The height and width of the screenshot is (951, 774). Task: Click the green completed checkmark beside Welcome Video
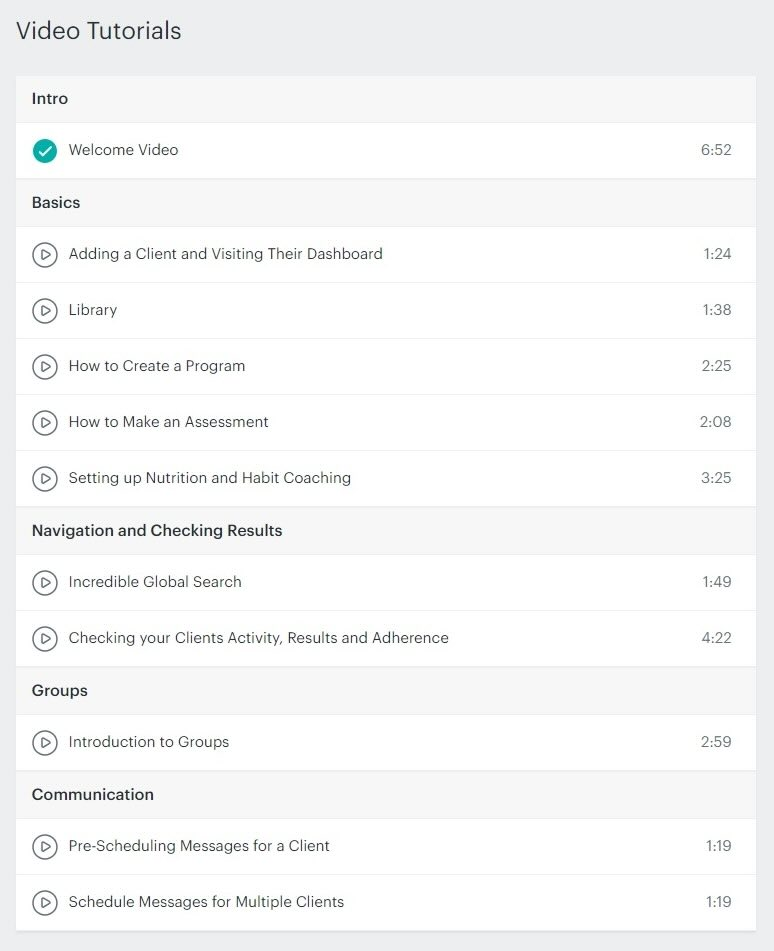[x=45, y=151]
